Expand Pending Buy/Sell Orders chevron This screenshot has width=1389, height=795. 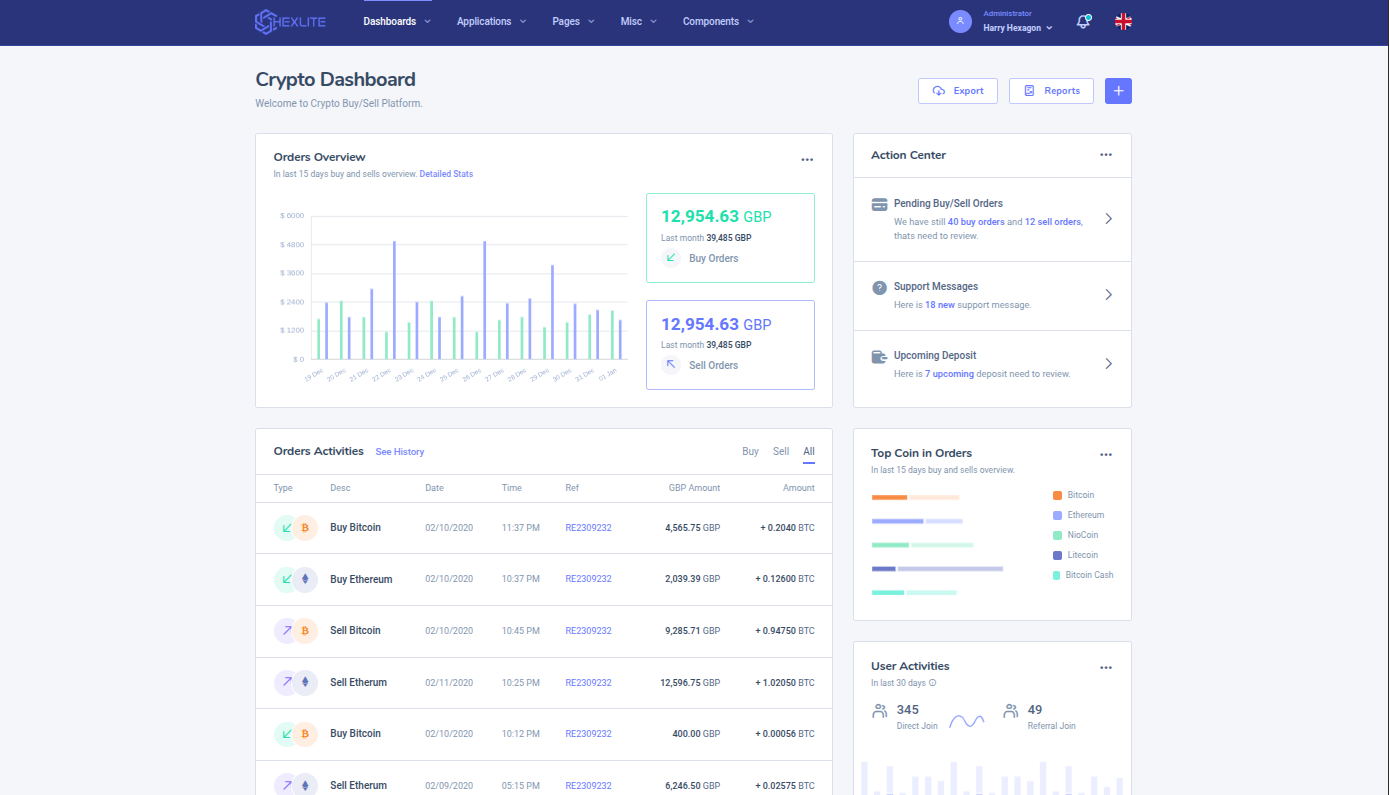coord(1108,219)
